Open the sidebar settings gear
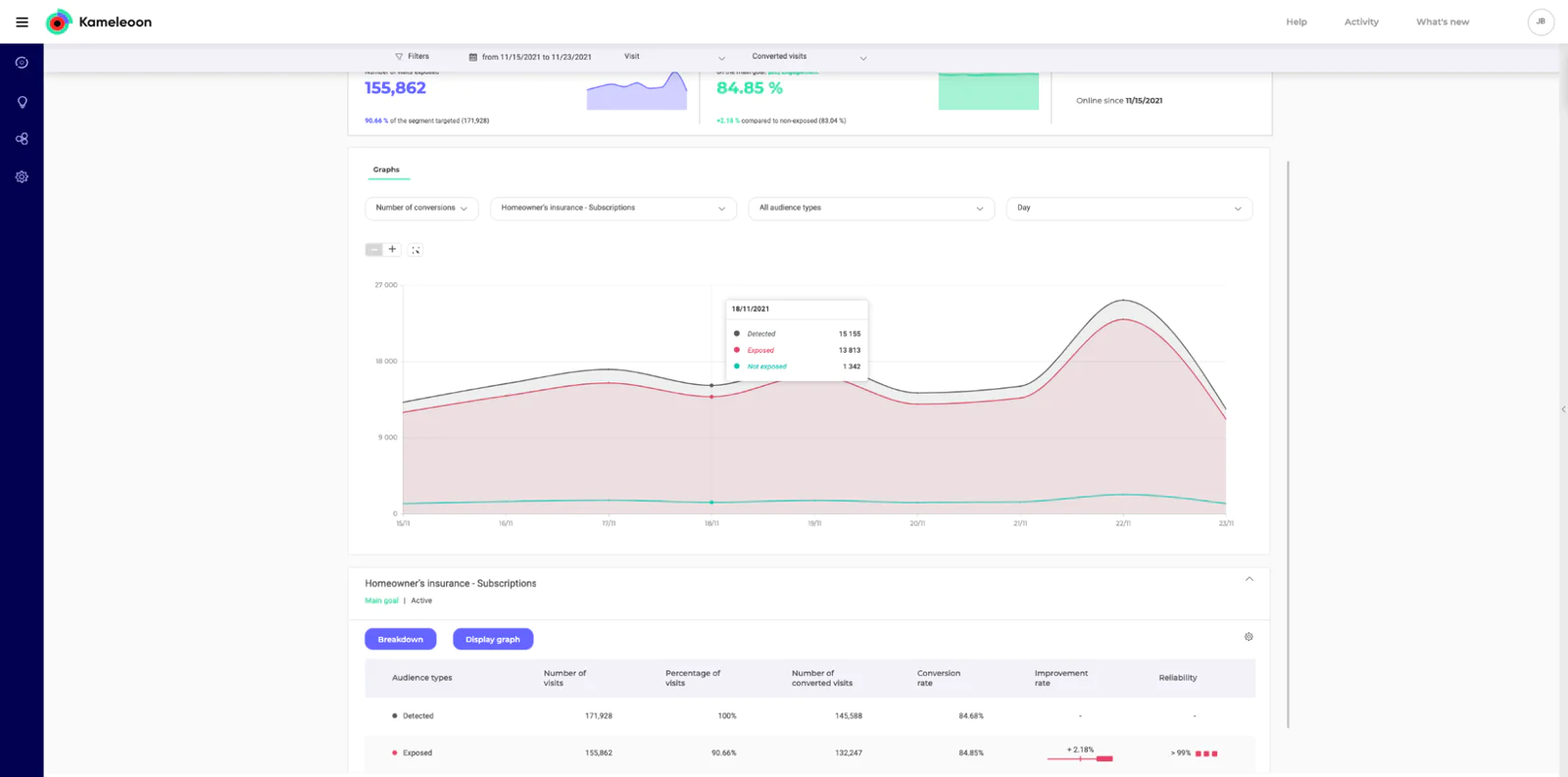The width and height of the screenshot is (1568, 777). point(22,177)
